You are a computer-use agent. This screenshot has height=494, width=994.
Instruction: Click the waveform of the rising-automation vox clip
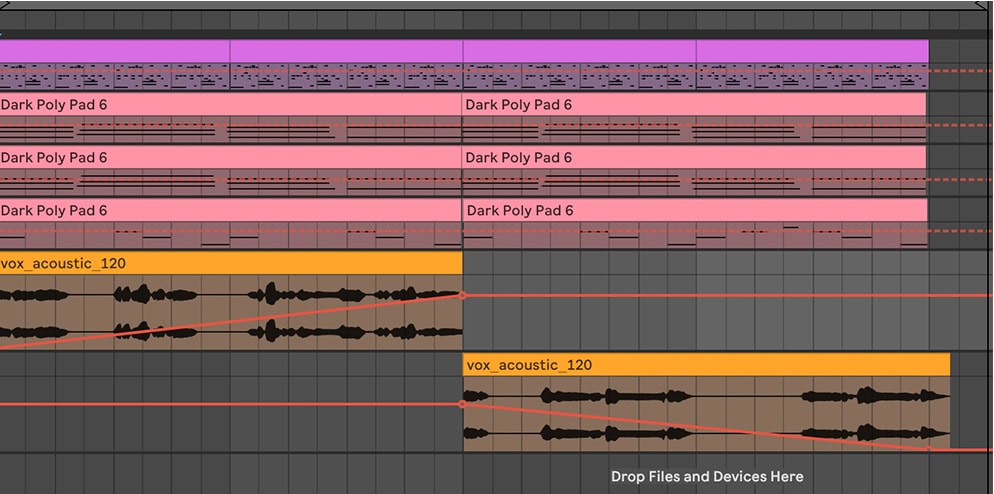(x=231, y=312)
